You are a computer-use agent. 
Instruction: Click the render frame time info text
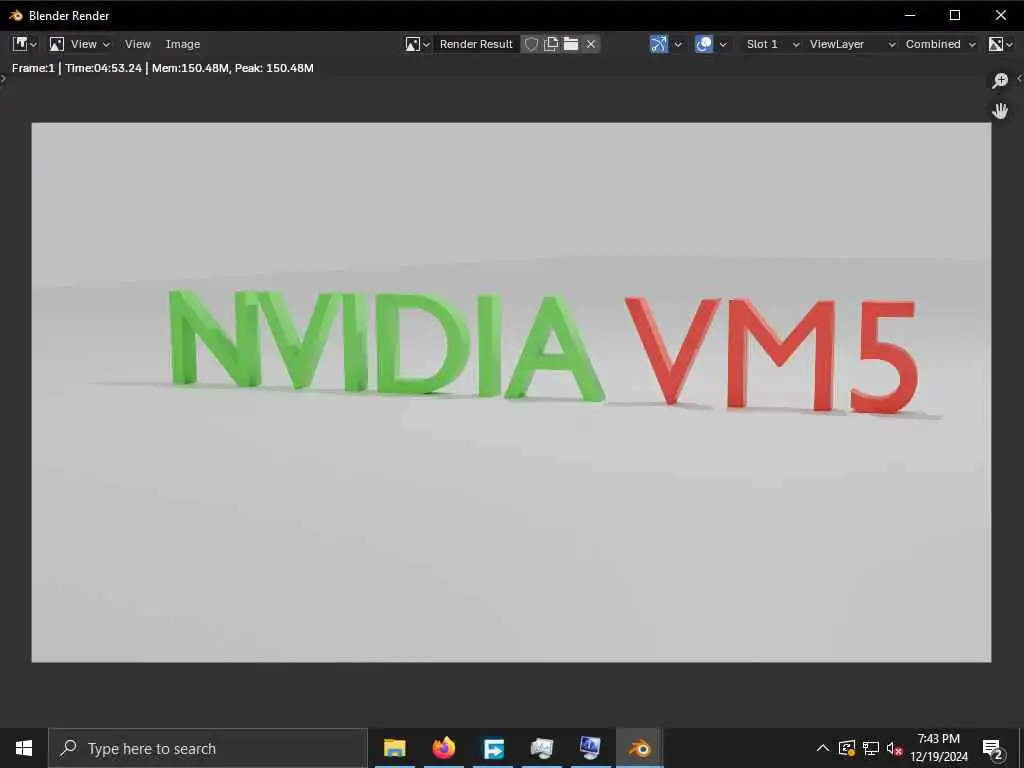163,68
